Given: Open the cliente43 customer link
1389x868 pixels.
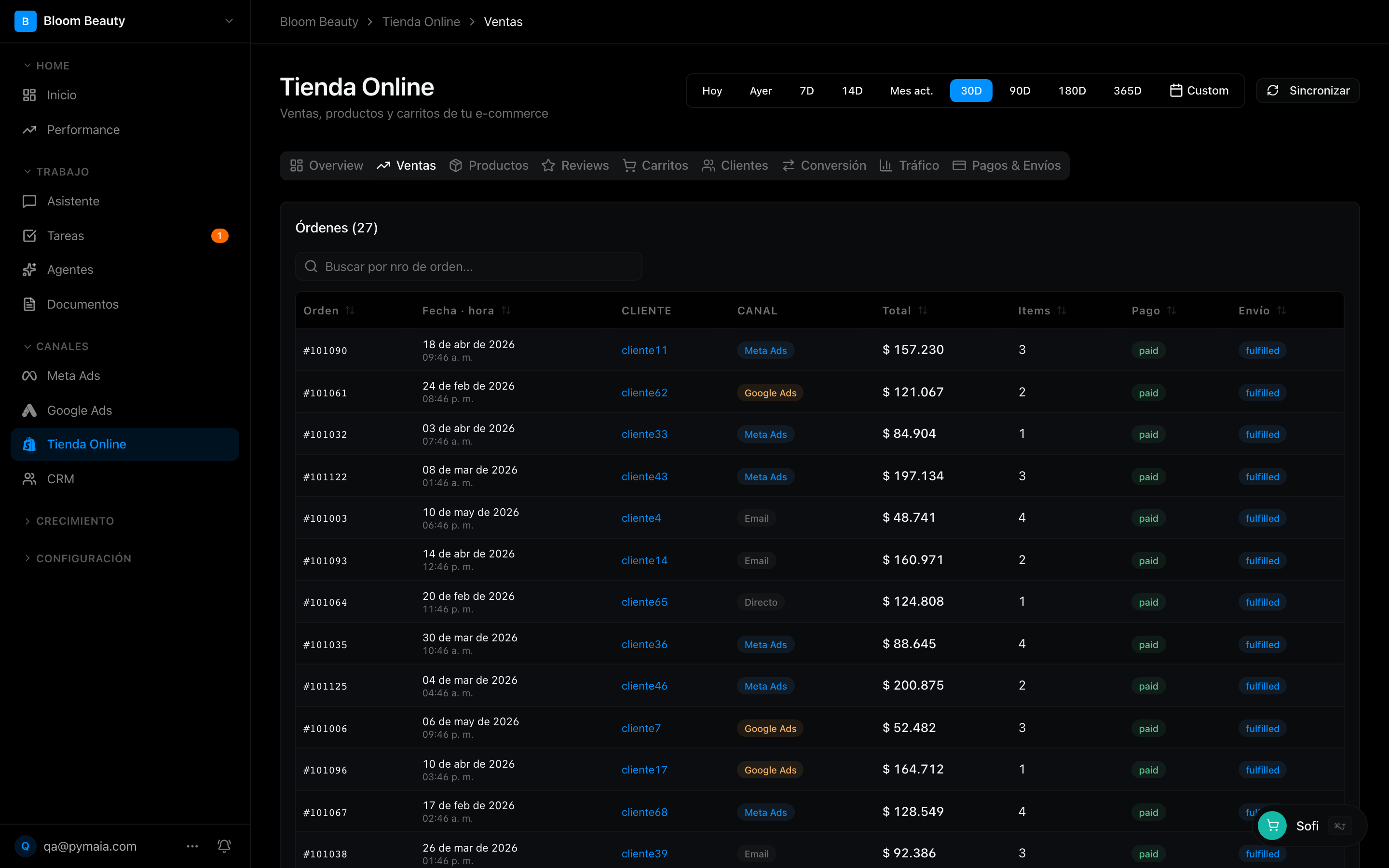Looking at the screenshot, I should (644, 476).
